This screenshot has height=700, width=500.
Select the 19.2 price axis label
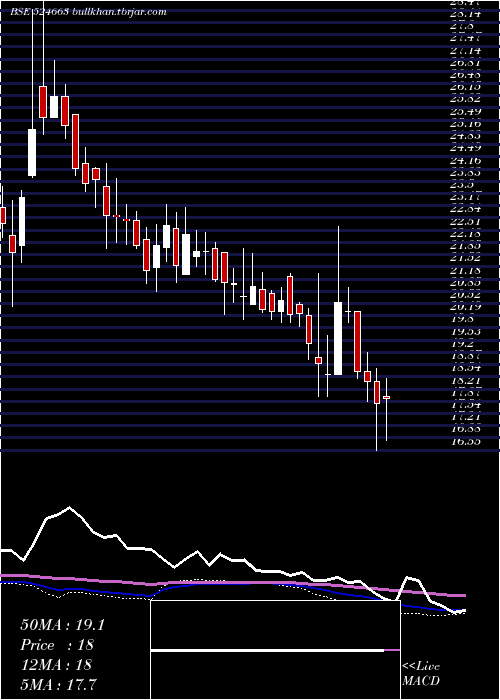464,344
